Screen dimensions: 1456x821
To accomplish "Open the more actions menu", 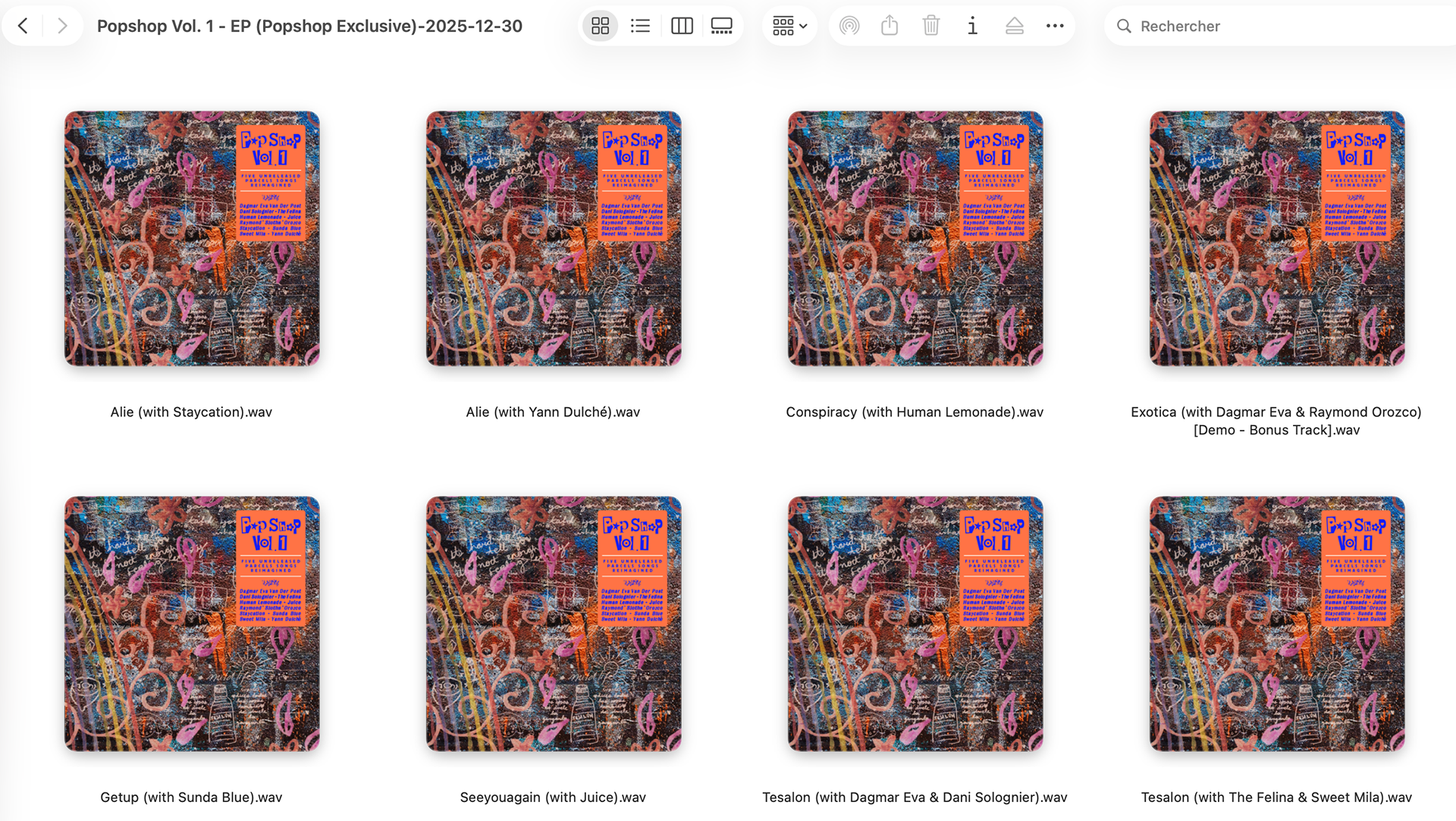I will point(1055,26).
